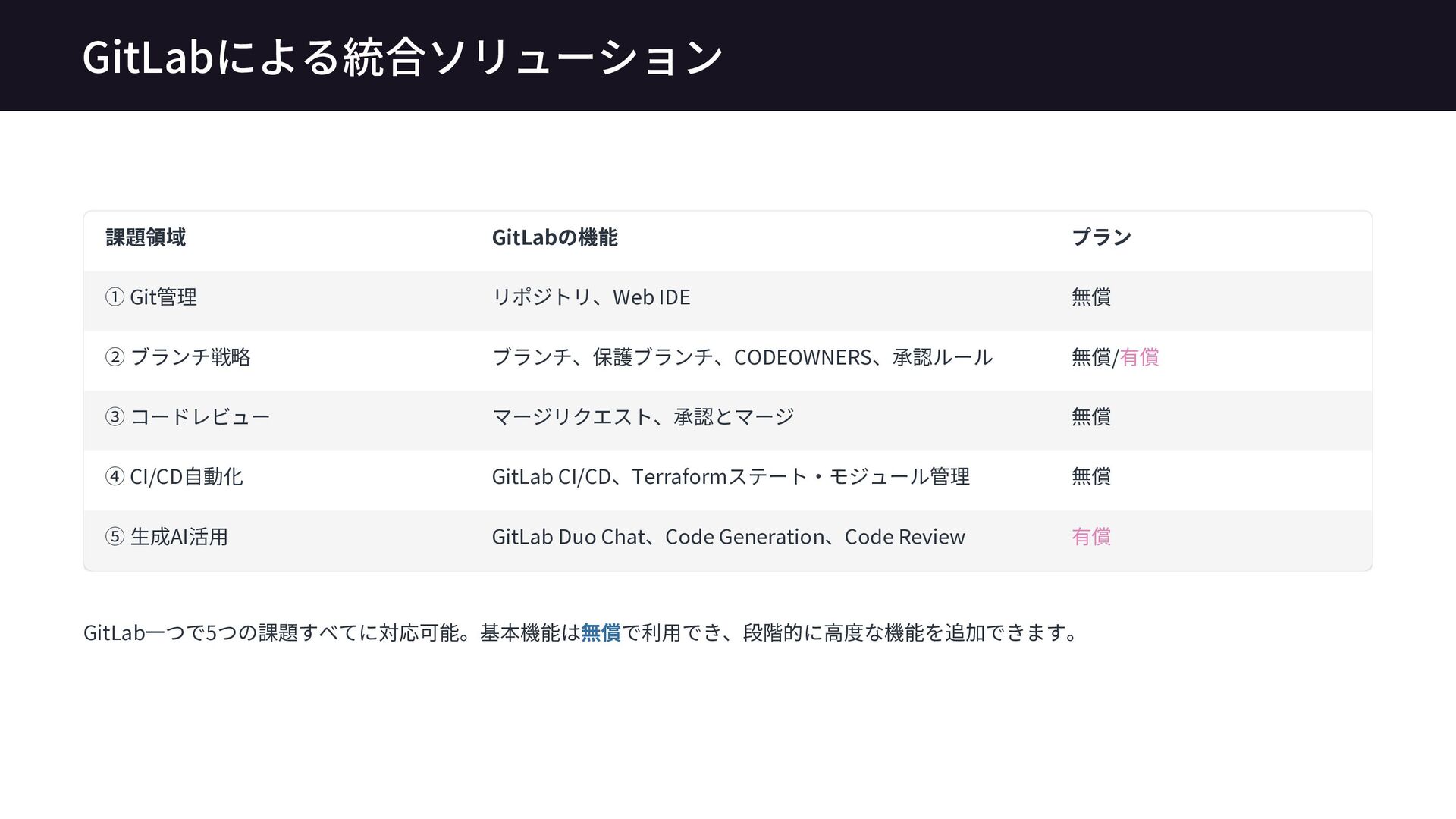The width and height of the screenshot is (1456, 819).
Task: Click 無償 in the Git管理 row
Action: 1090,297
